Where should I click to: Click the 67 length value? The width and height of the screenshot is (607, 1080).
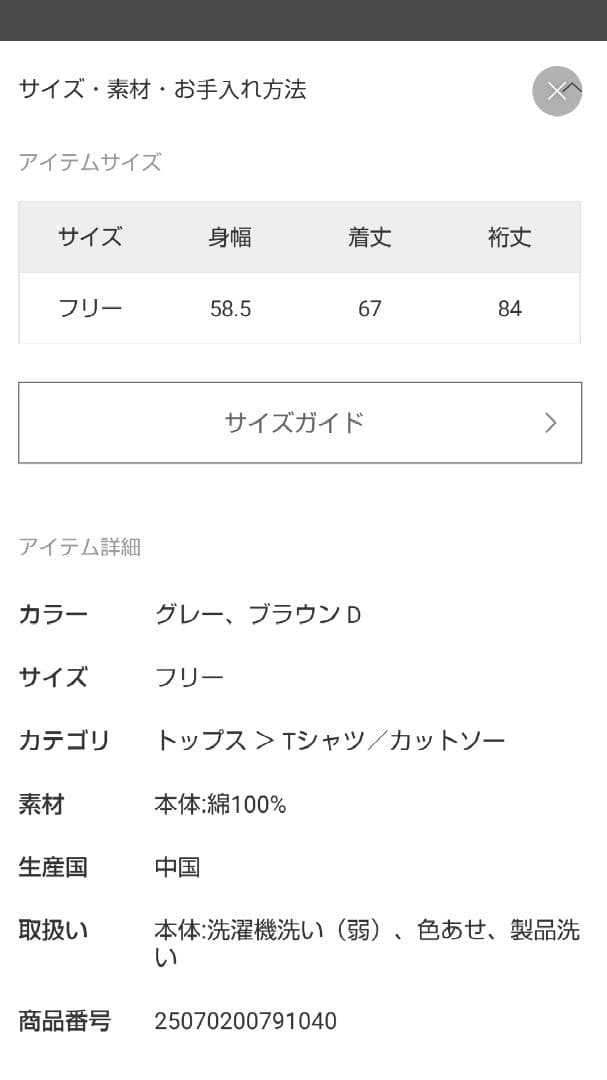[x=369, y=308]
